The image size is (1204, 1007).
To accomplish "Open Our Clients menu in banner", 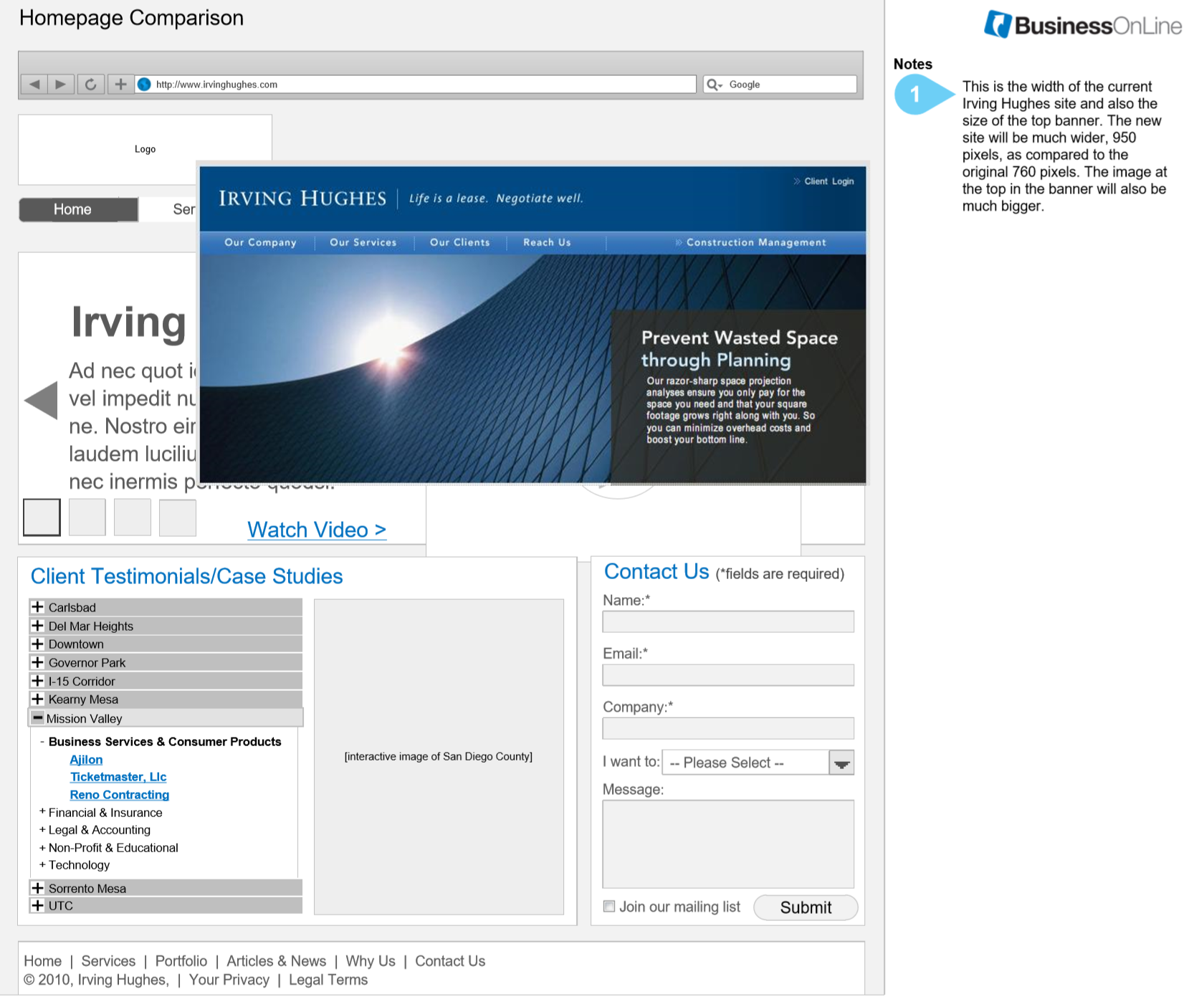I will [x=460, y=242].
